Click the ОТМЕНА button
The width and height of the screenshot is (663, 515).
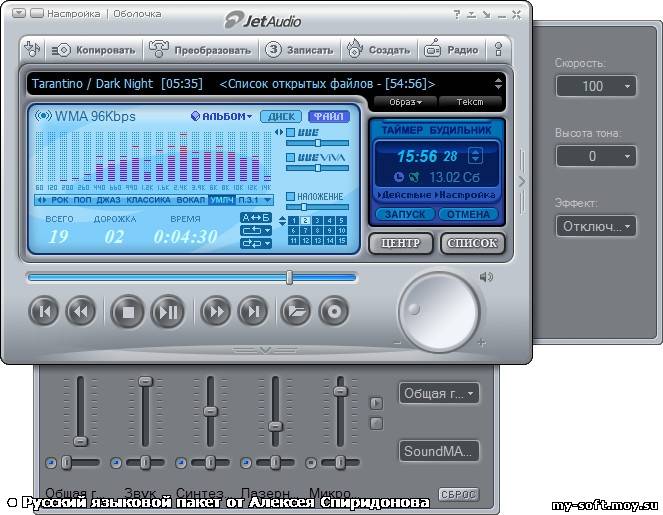pyautogui.click(x=468, y=214)
